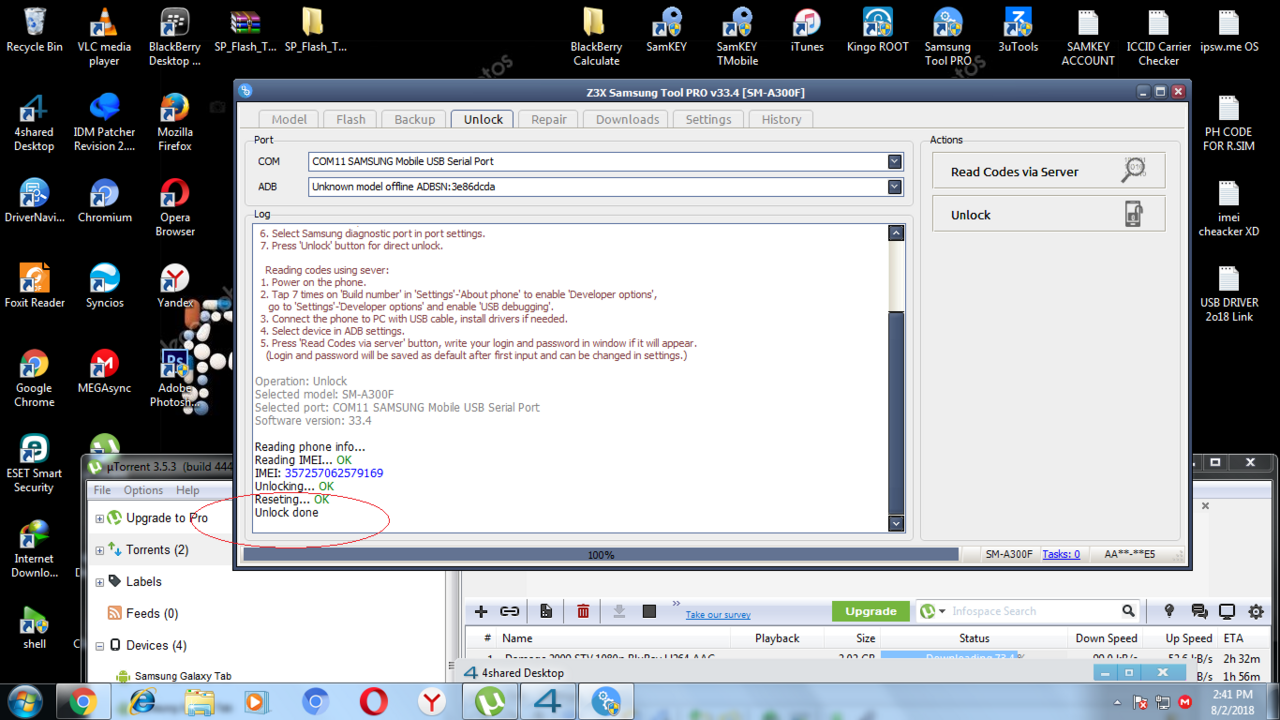Expand uTorrent toolbar overflow chevron

click(676, 604)
